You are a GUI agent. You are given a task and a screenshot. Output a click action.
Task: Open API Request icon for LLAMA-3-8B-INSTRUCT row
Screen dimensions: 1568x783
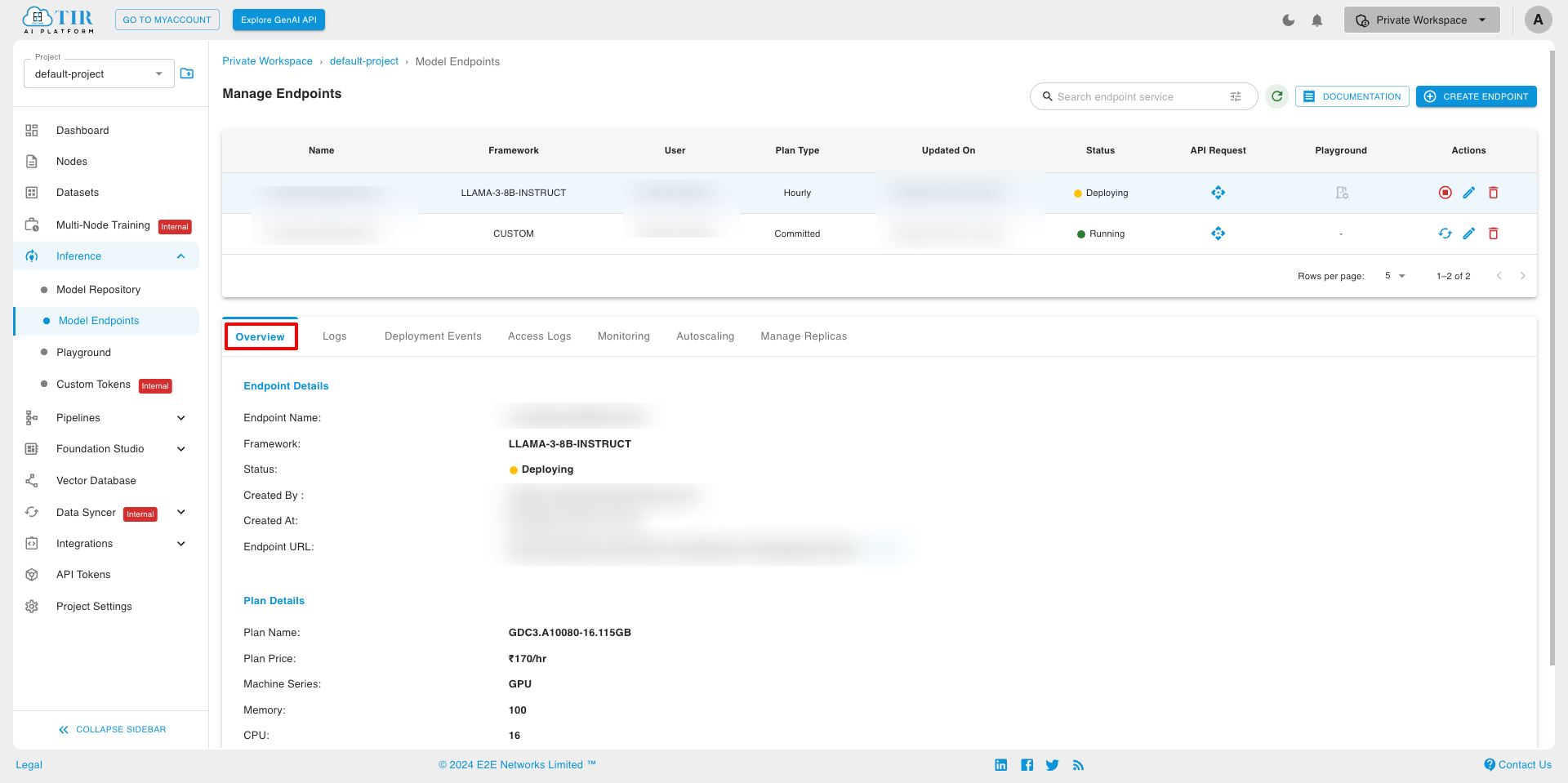click(x=1218, y=193)
